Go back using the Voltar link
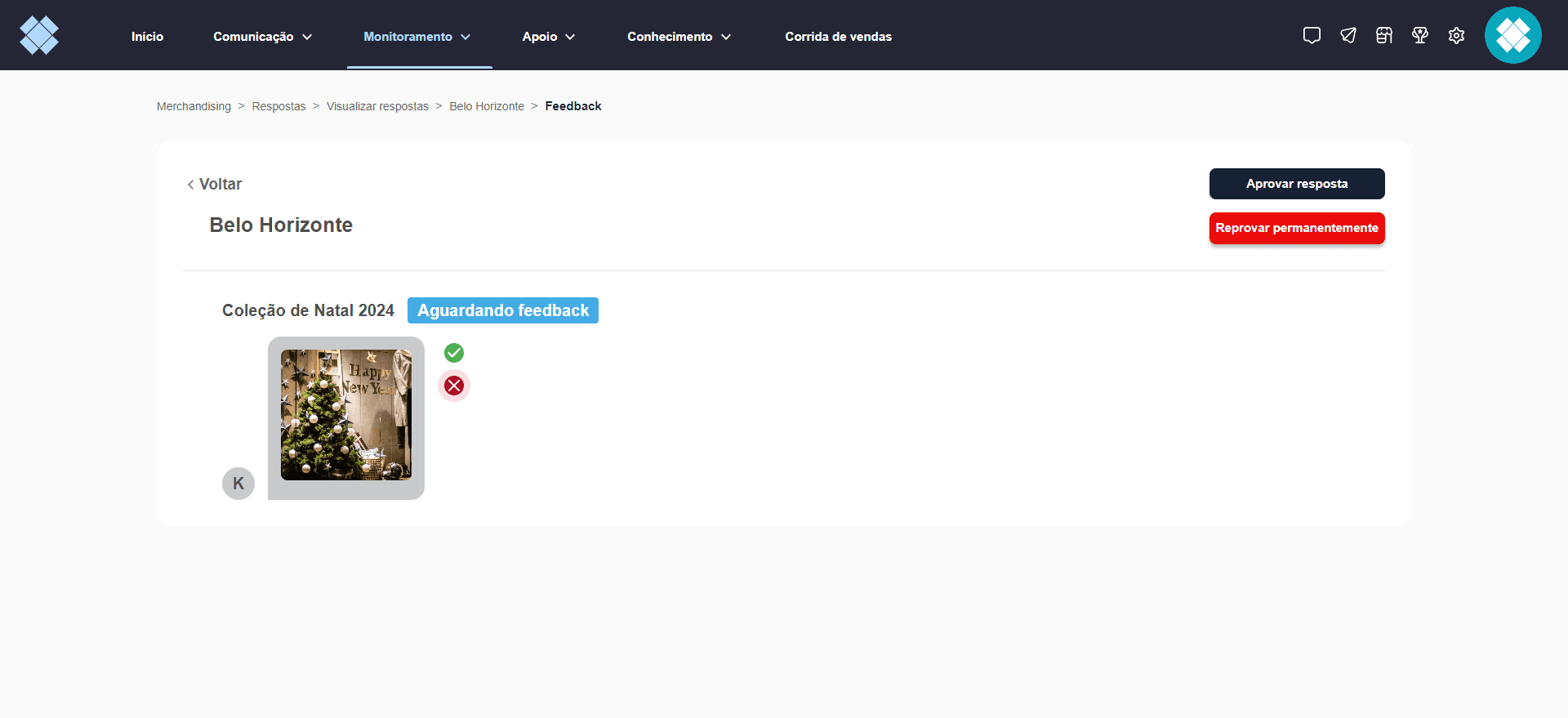This screenshot has width=1568, height=718. [x=215, y=185]
